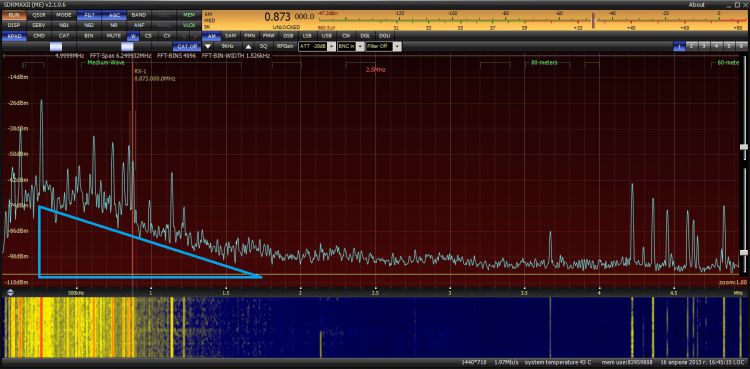
Task: Open the About menu
Action: [696, 5]
